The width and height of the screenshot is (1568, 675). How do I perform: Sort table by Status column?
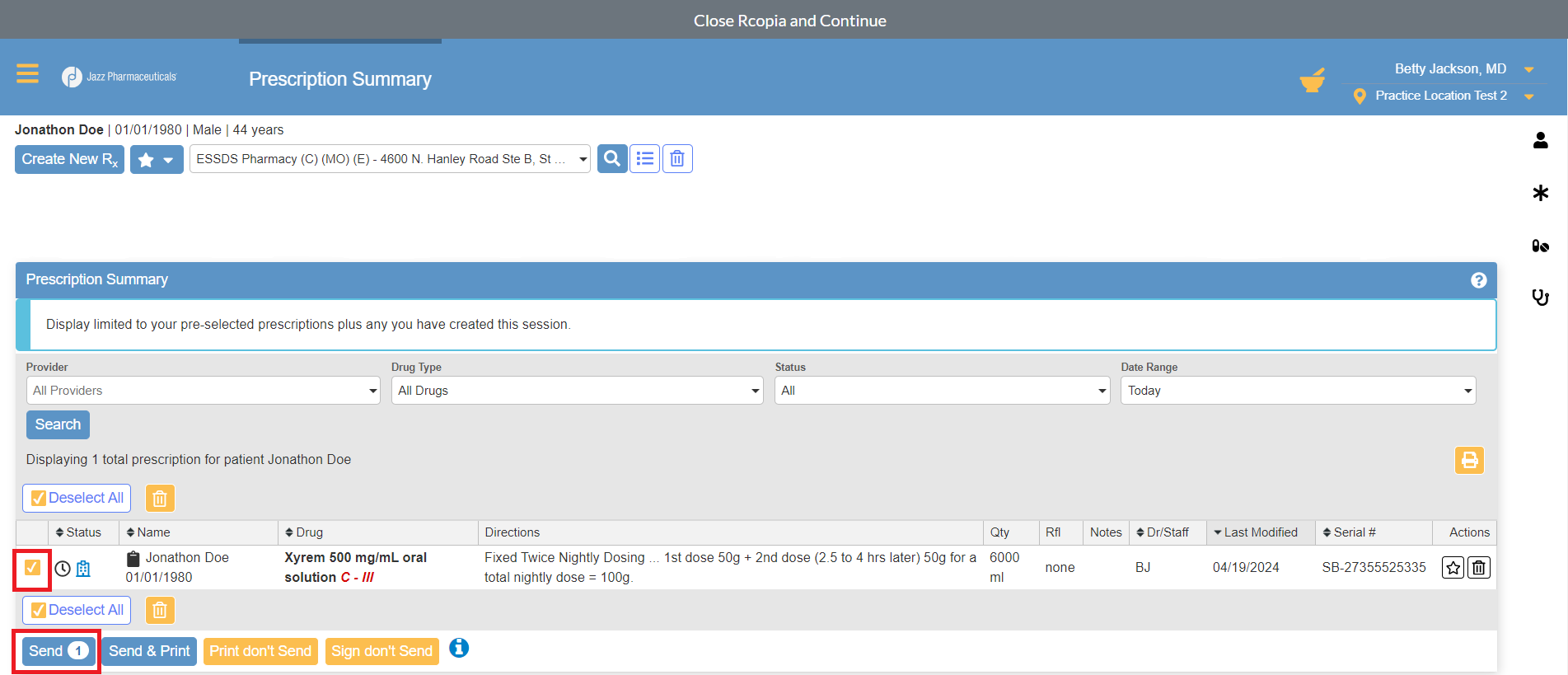[78, 532]
